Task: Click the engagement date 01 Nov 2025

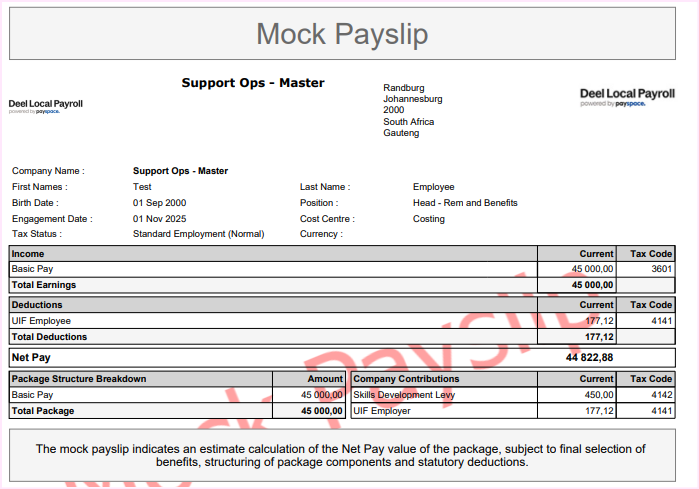Action: coord(159,219)
